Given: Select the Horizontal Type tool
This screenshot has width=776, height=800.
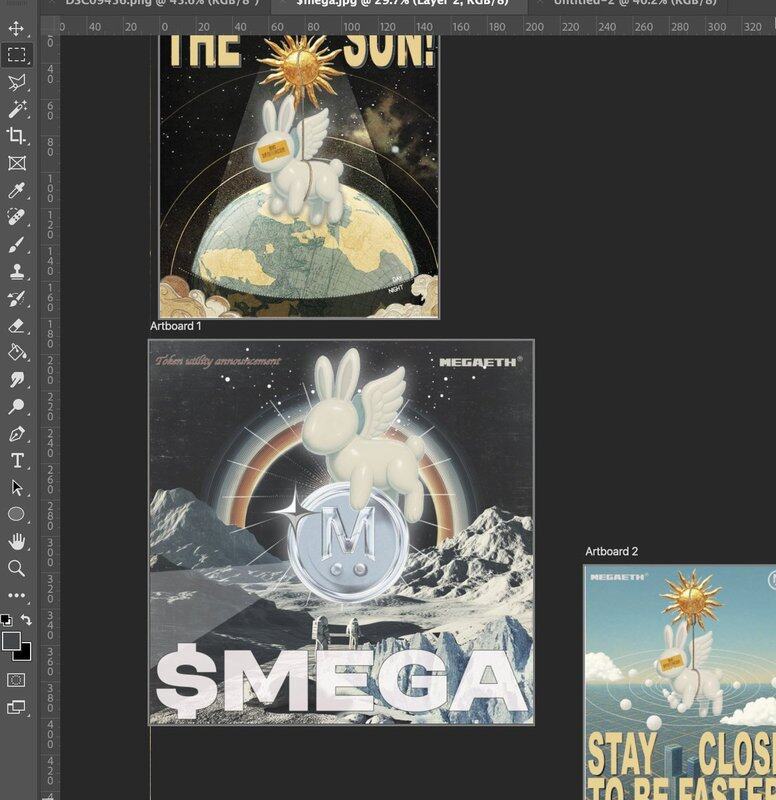Looking at the screenshot, I should 16,461.
